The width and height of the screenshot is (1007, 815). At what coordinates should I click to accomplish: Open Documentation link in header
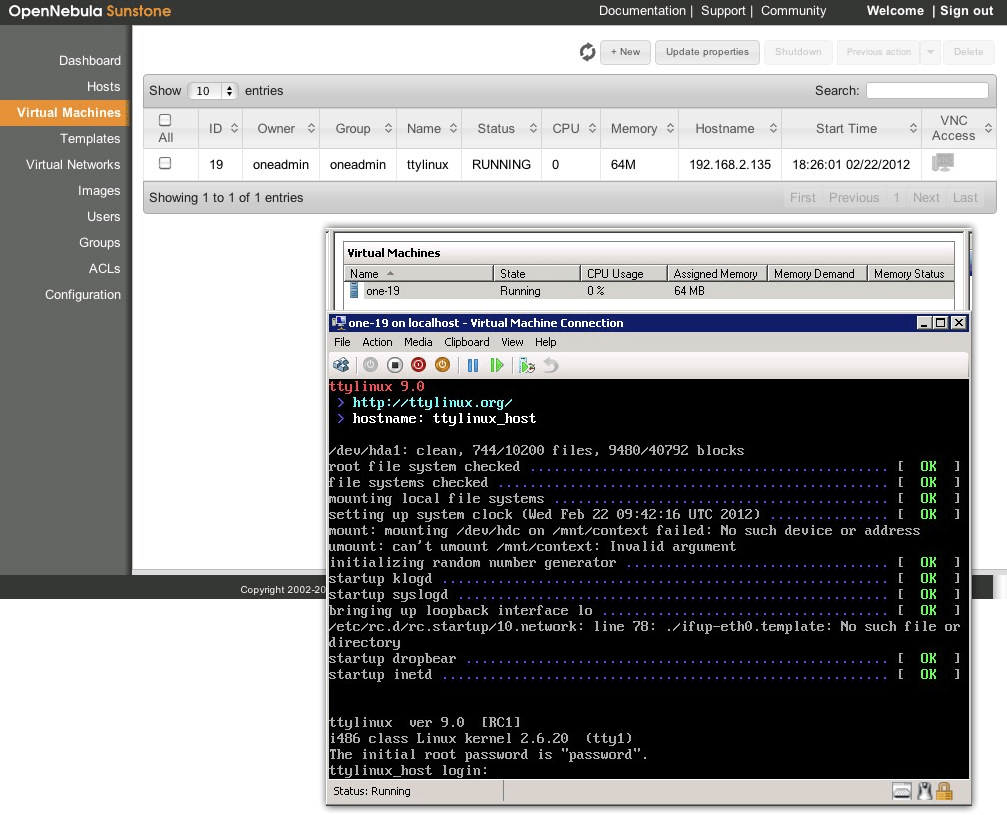[642, 11]
